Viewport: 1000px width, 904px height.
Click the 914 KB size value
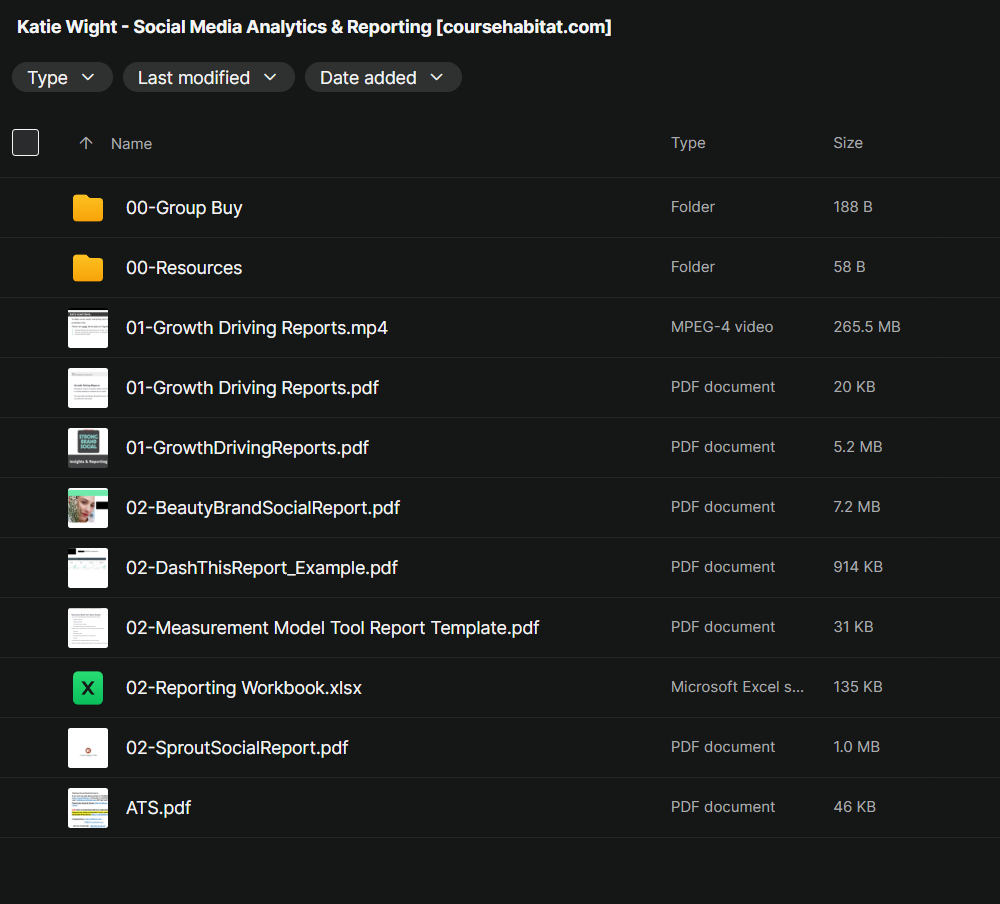tap(858, 567)
